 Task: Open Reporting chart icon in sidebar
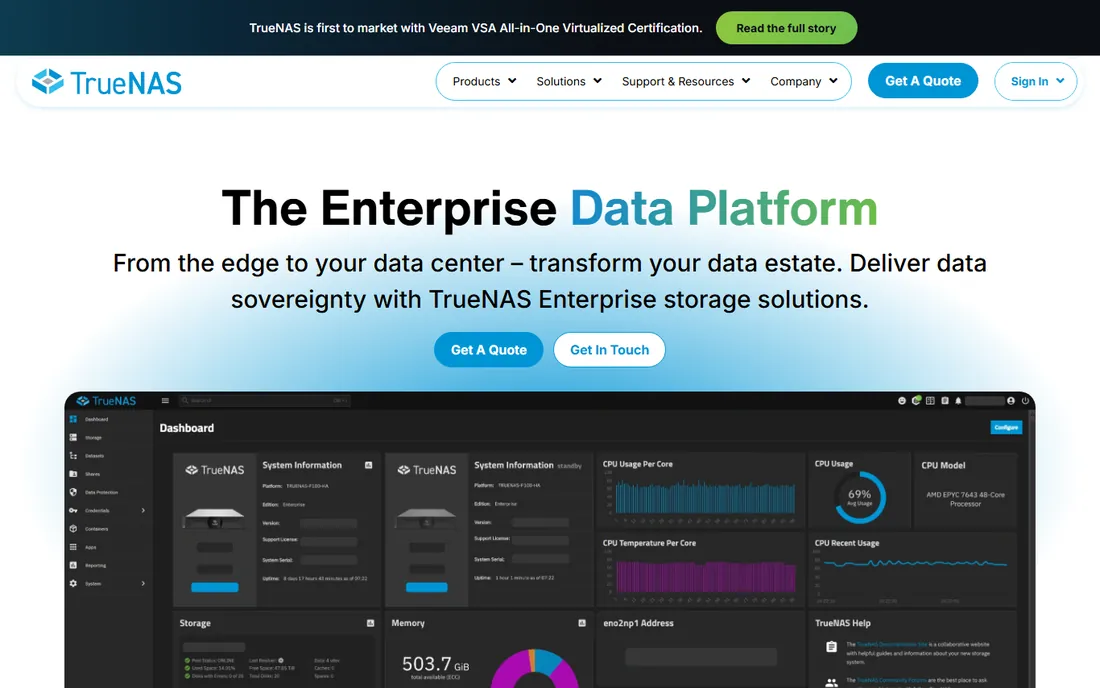tap(73, 565)
